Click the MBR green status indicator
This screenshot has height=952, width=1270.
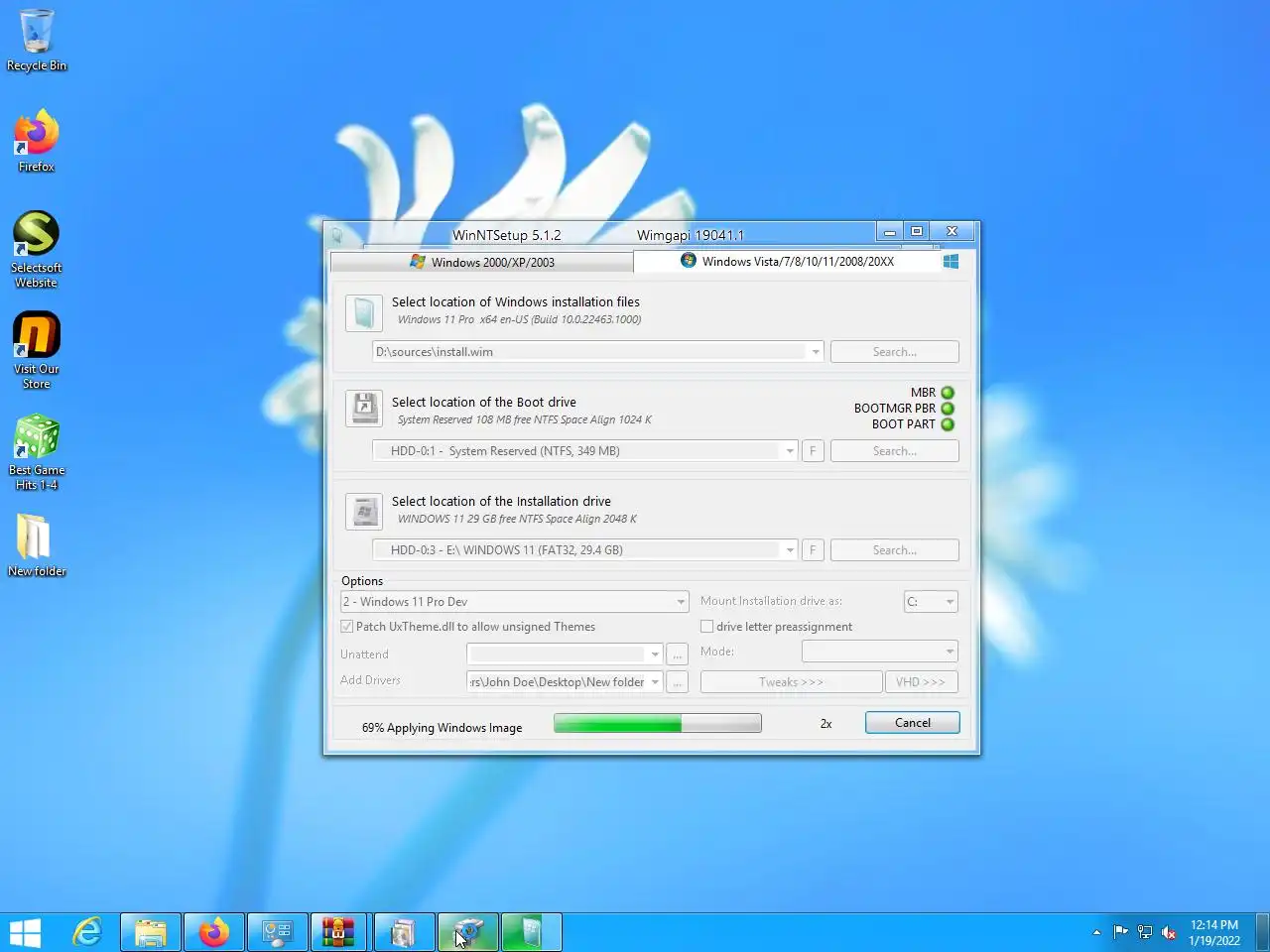(x=948, y=393)
